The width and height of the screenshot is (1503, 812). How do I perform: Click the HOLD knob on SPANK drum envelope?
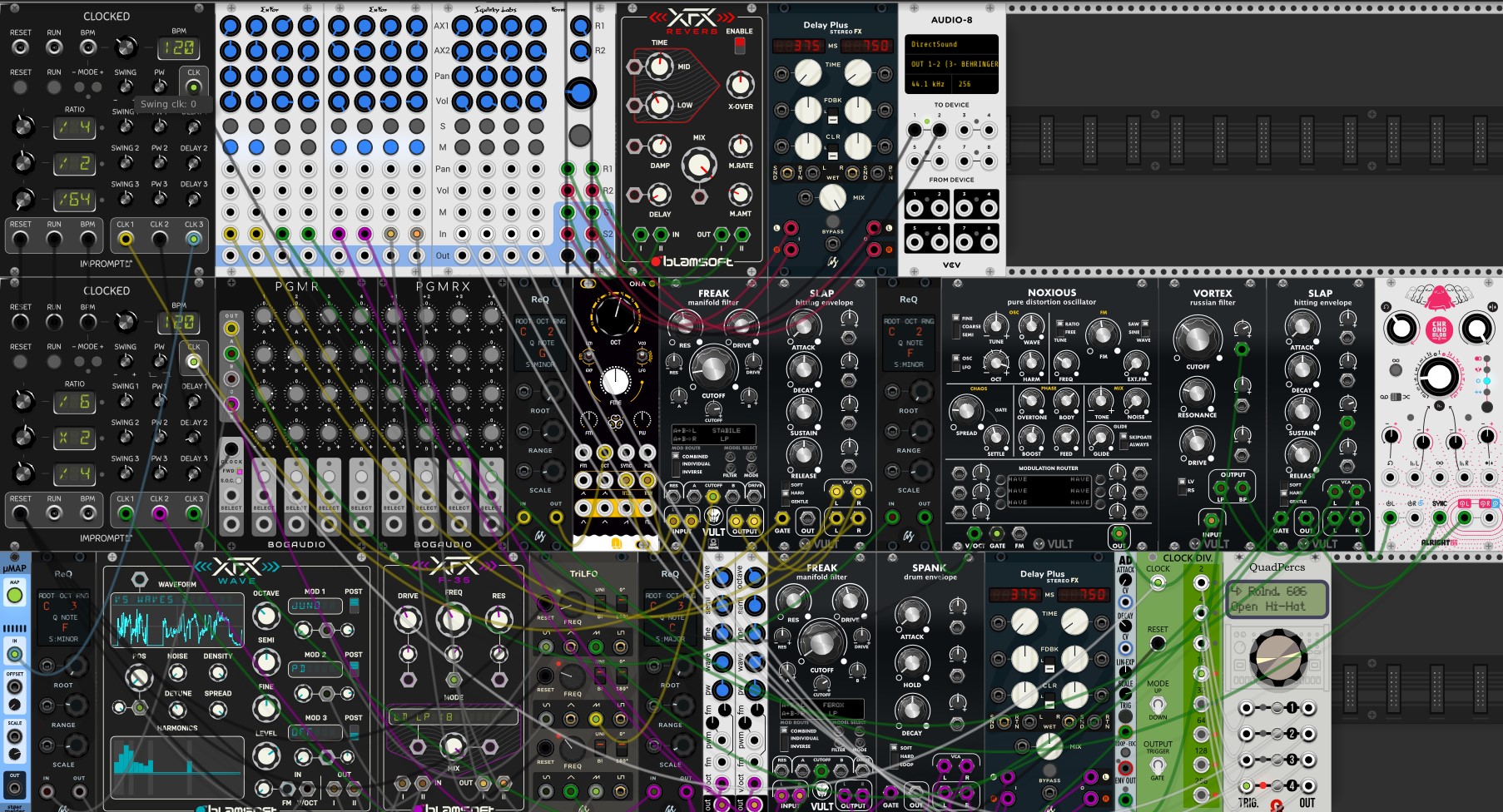911,661
